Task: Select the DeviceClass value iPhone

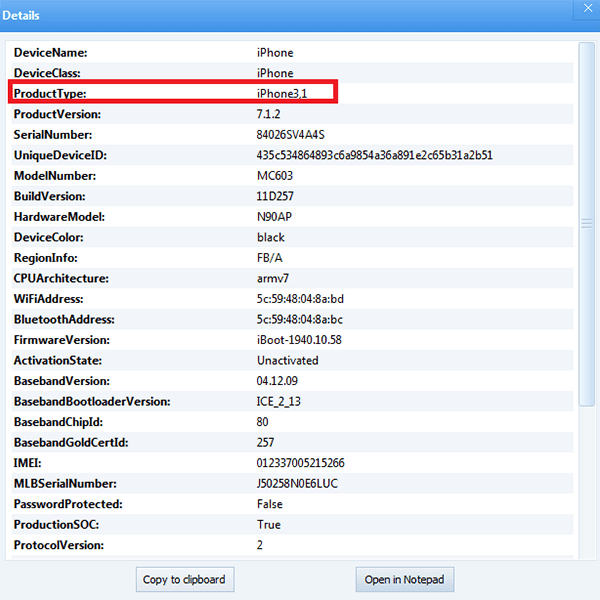Action: [x=275, y=73]
